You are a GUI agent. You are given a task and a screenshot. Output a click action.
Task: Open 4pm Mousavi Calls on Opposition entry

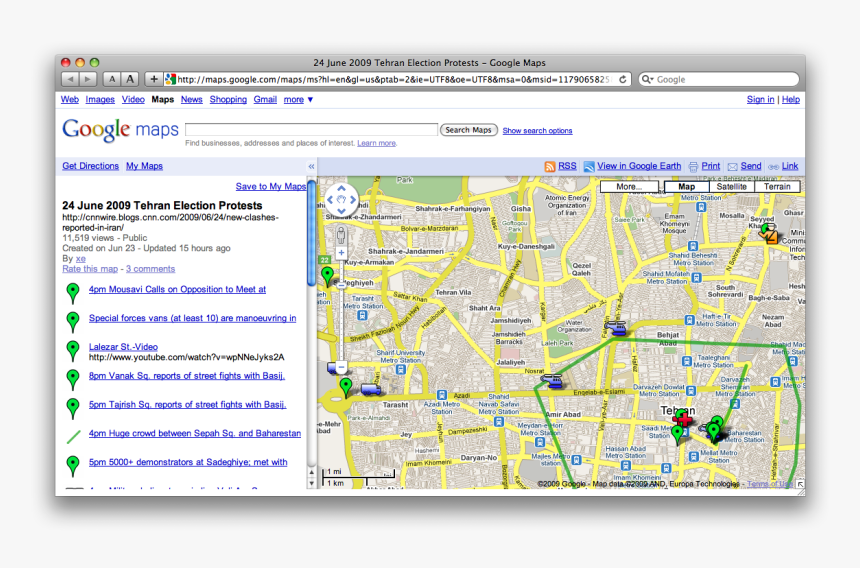click(177, 289)
